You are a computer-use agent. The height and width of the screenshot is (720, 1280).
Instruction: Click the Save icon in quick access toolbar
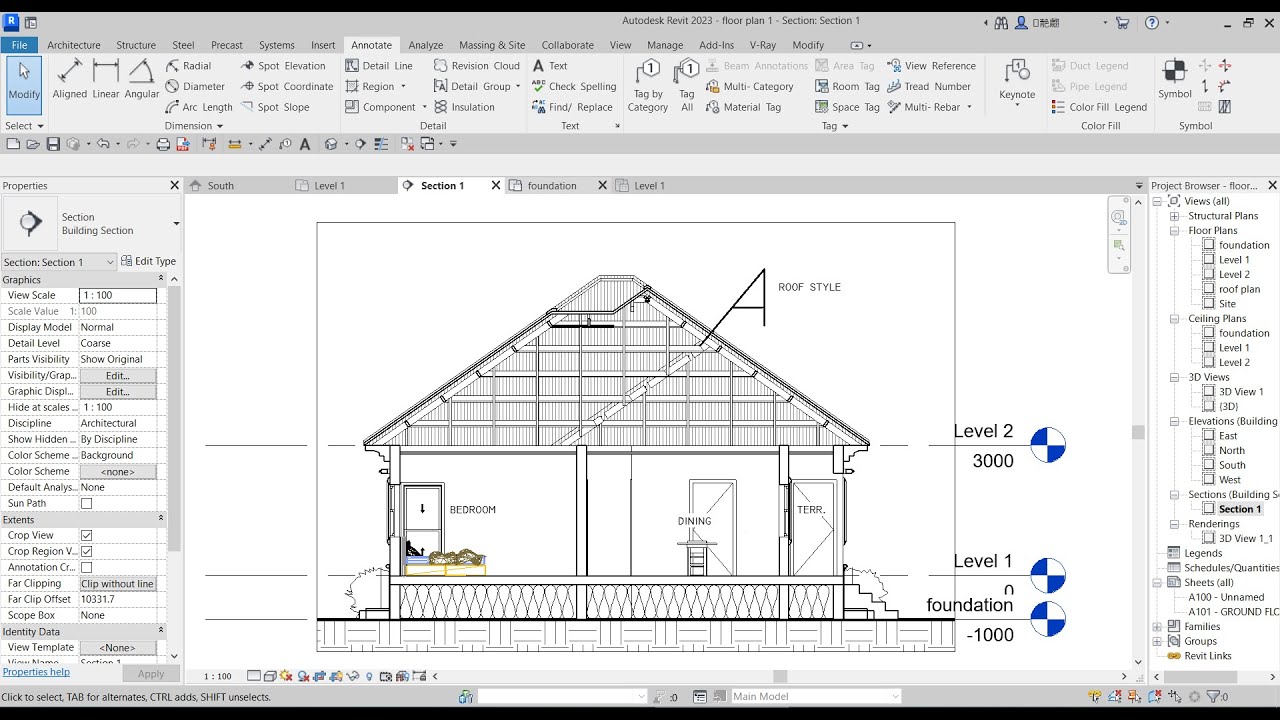point(53,144)
